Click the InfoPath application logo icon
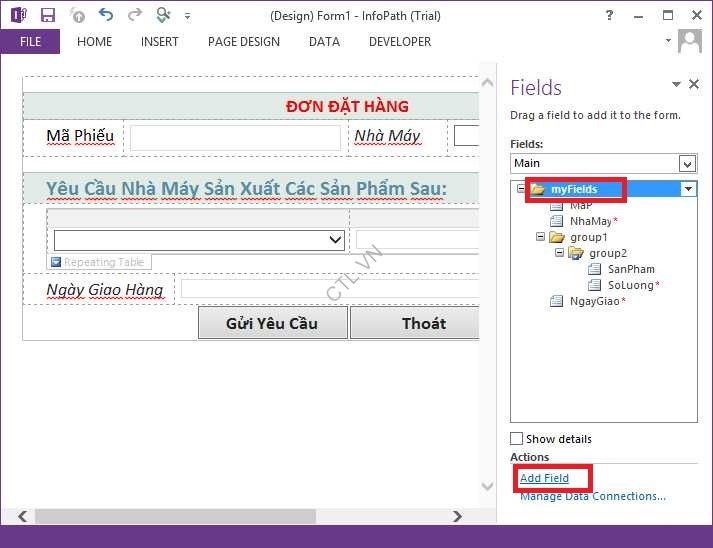The image size is (713, 548). click(18, 15)
